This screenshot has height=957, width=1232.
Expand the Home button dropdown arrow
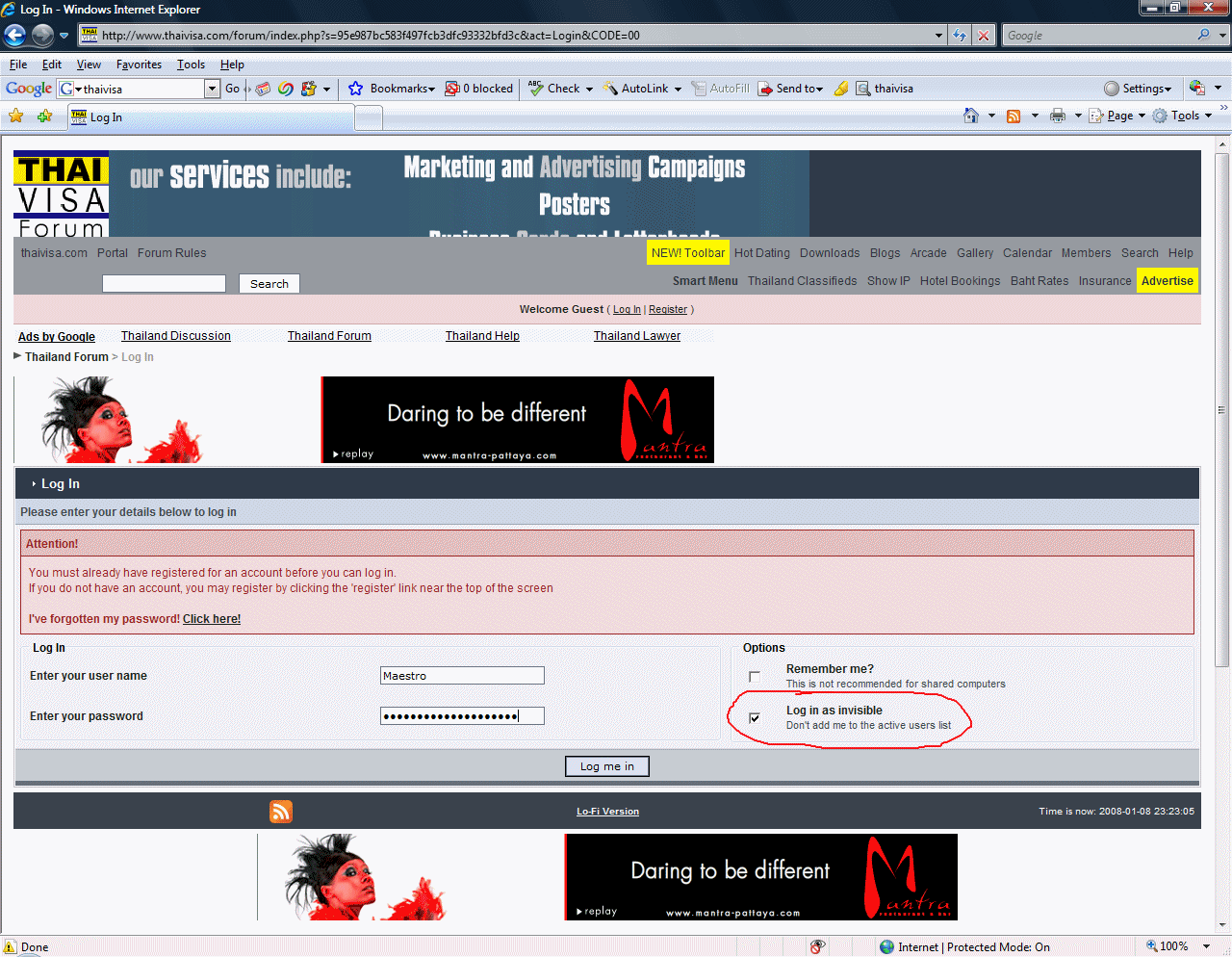(991, 116)
